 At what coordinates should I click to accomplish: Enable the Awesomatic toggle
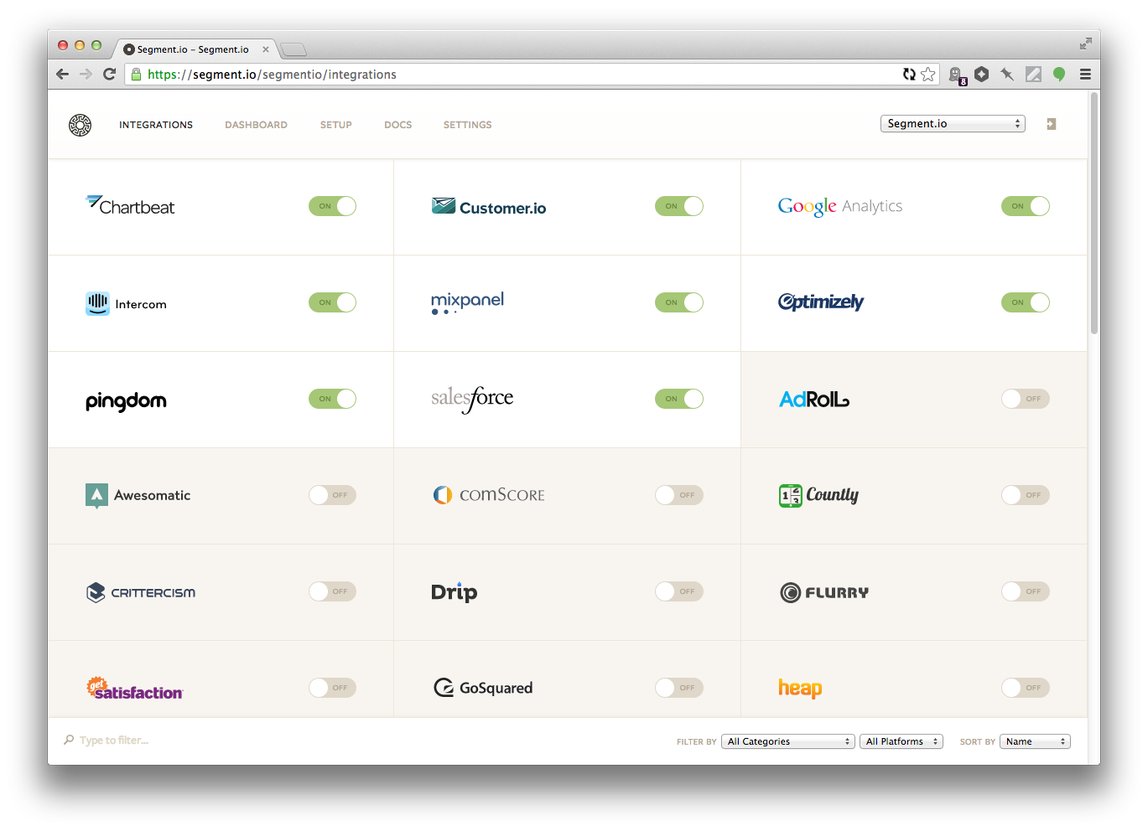pos(332,495)
